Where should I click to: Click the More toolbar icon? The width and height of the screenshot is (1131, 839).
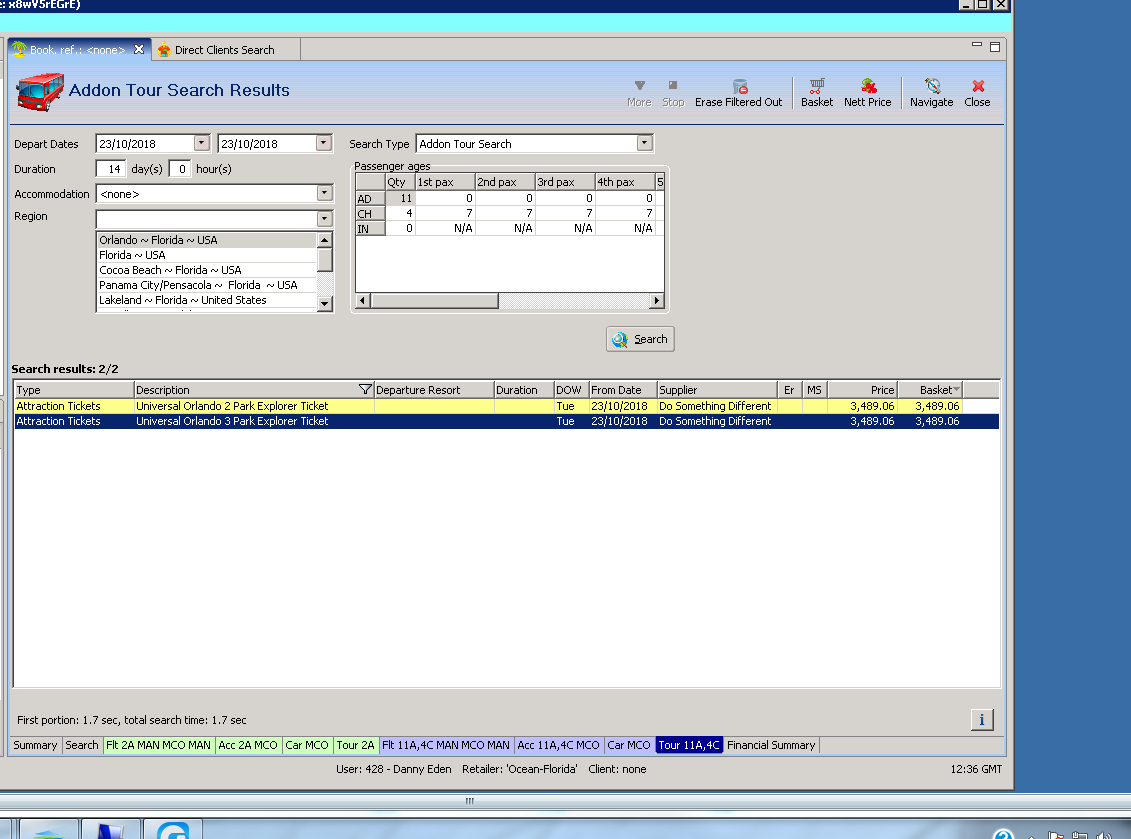tap(639, 93)
